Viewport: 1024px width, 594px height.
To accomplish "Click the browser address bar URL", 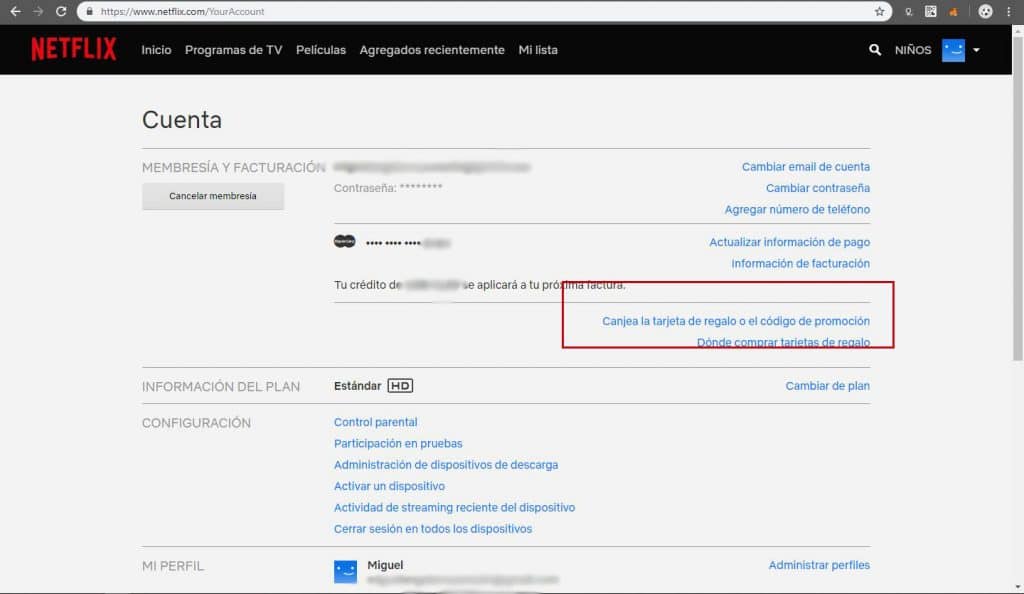I will coord(182,11).
